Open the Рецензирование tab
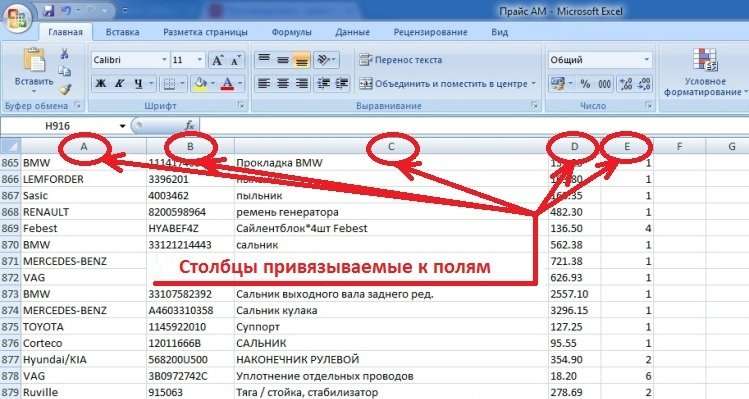Screen dimensions: 749x399 point(430,32)
